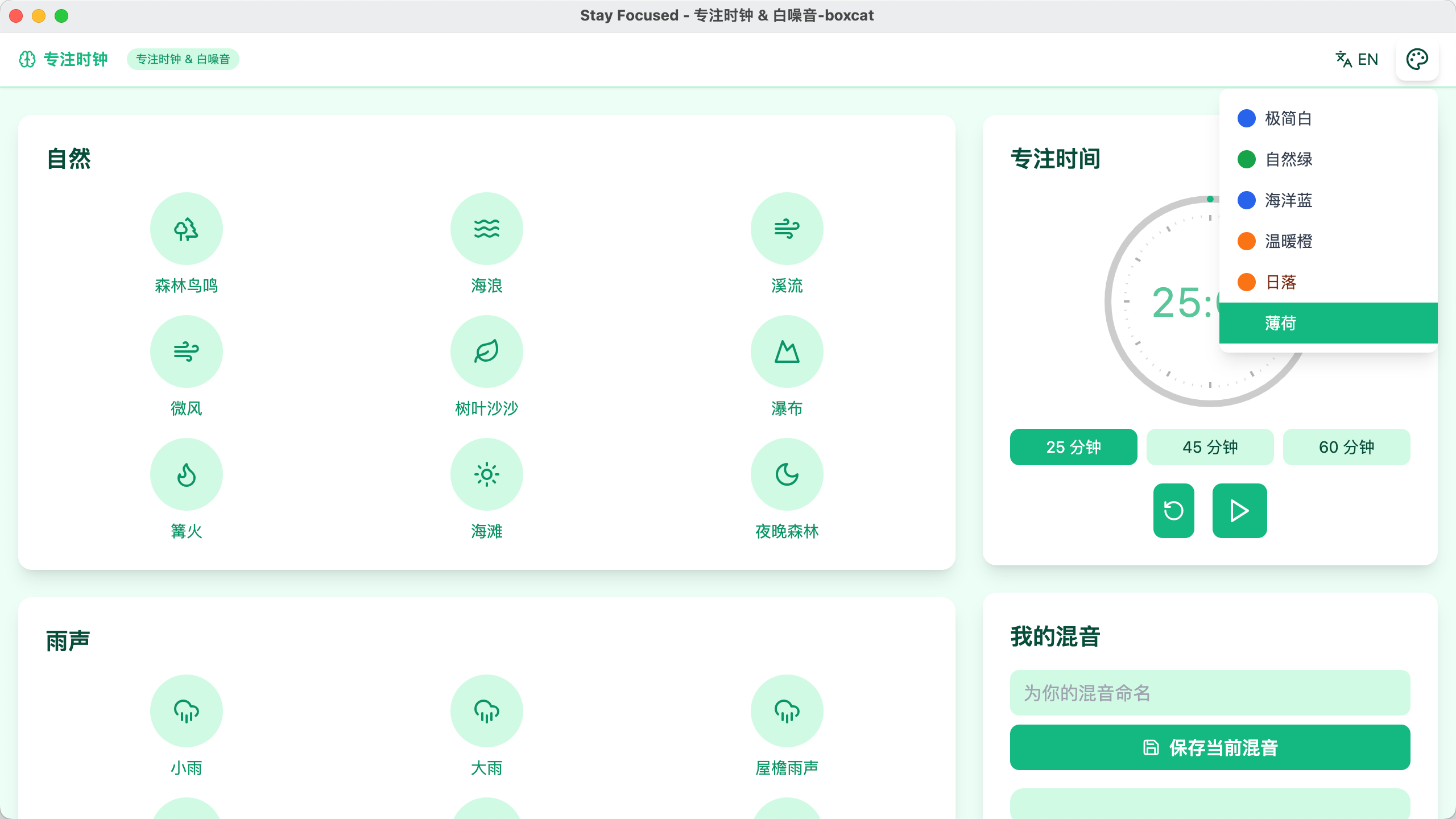
Task: Toggle the 溪流 stream sound icon
Action: pyautogui.click(x=787, y=229)
